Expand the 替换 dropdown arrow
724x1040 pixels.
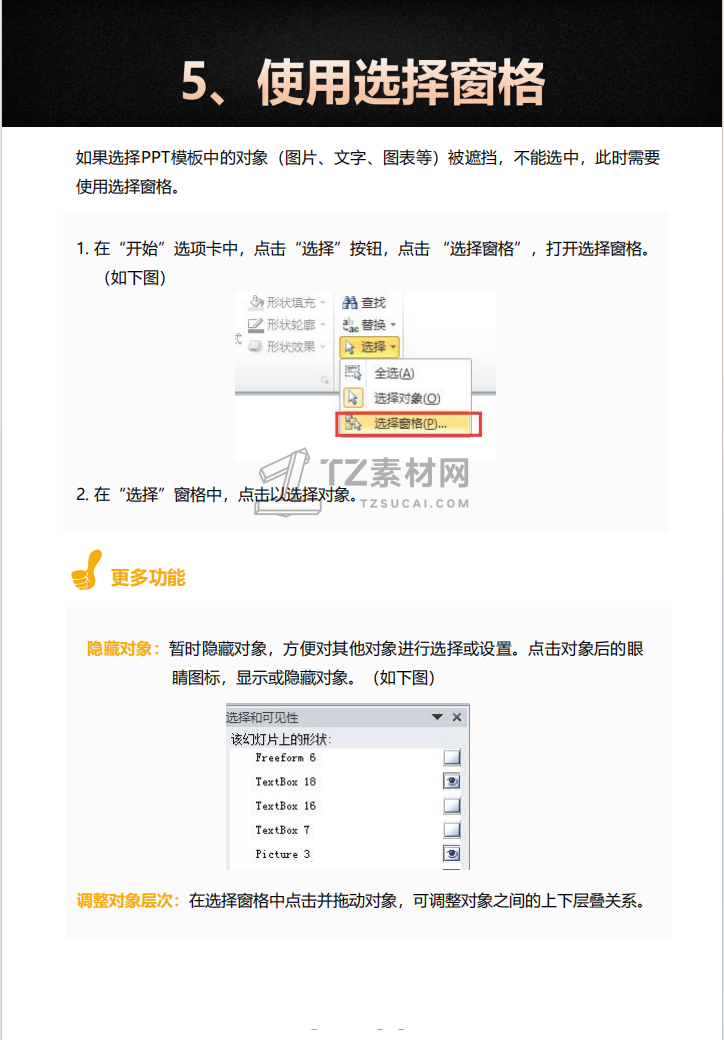coord(393,325)
